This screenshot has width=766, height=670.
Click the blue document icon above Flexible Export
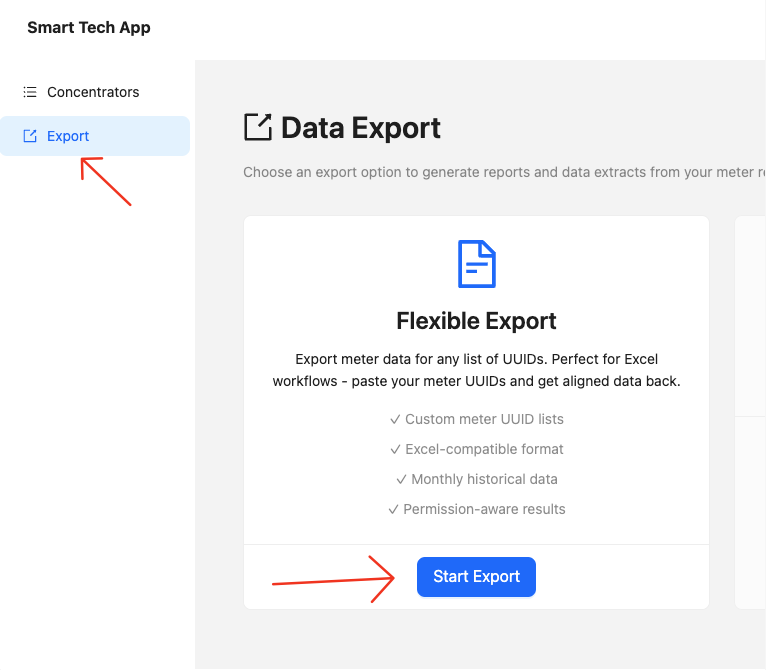click(476, 264)
